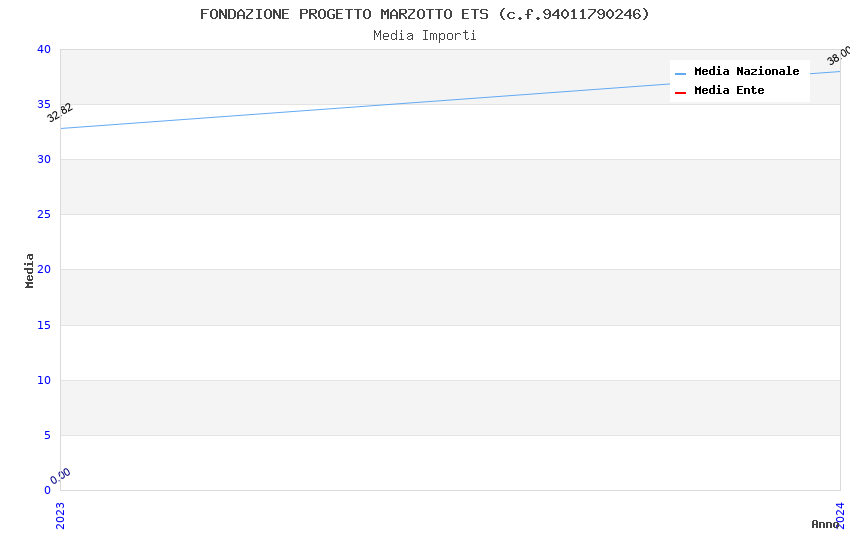
Task: Click the 0.00 data point label
Action: 61,476
